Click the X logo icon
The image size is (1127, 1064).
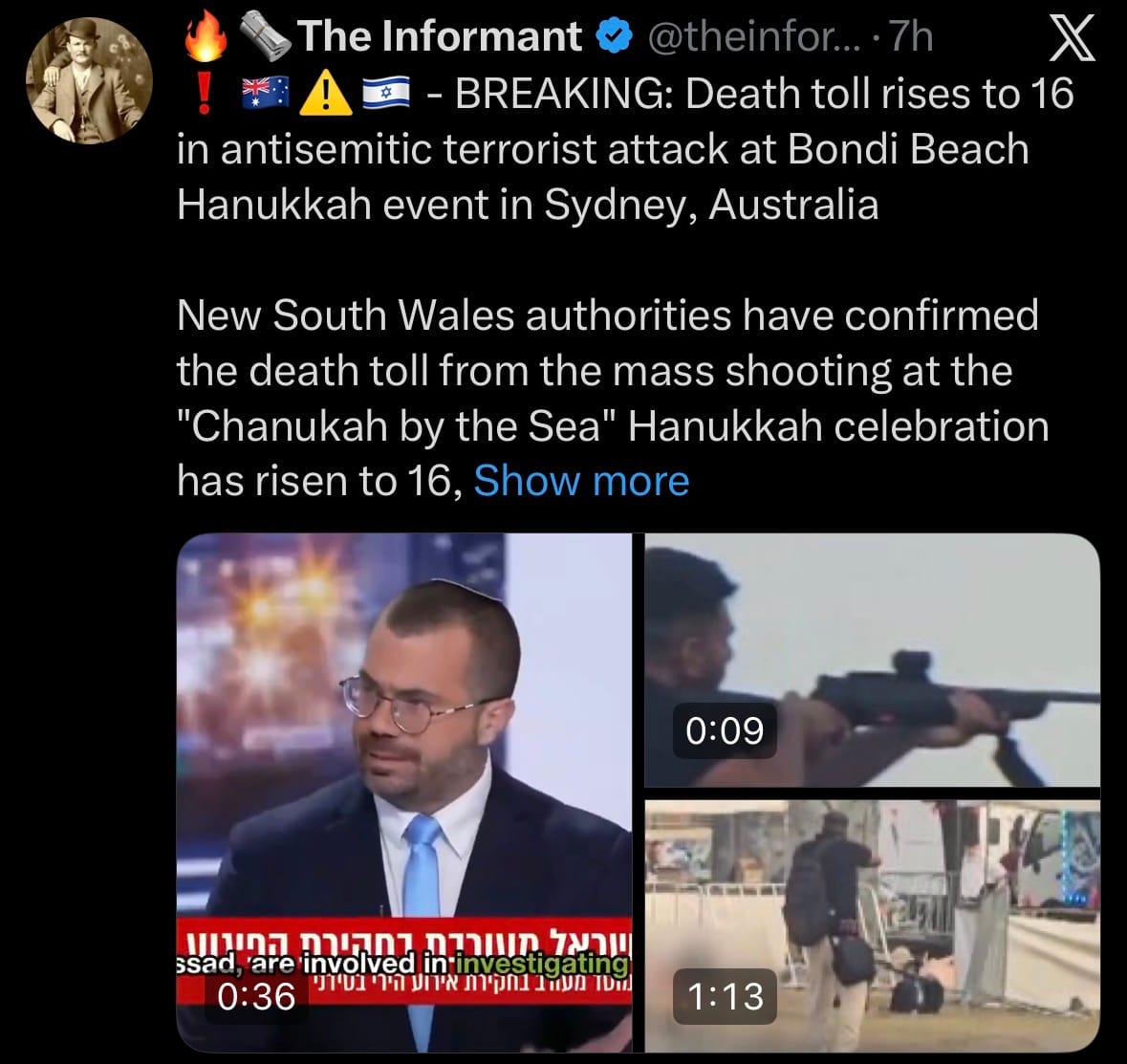click(1073, 38)
